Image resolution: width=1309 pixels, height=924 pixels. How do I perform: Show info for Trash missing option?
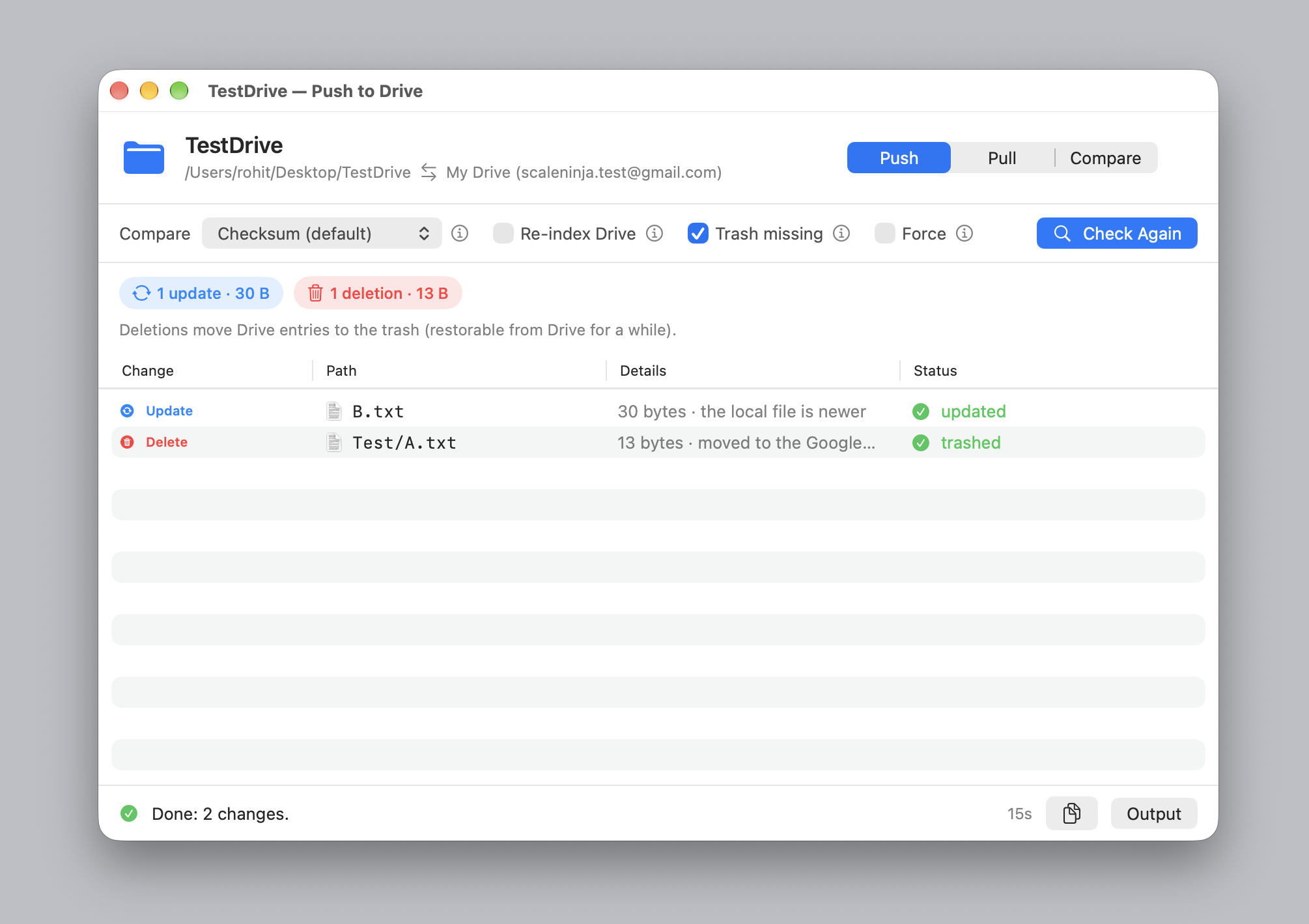(841, 233)
